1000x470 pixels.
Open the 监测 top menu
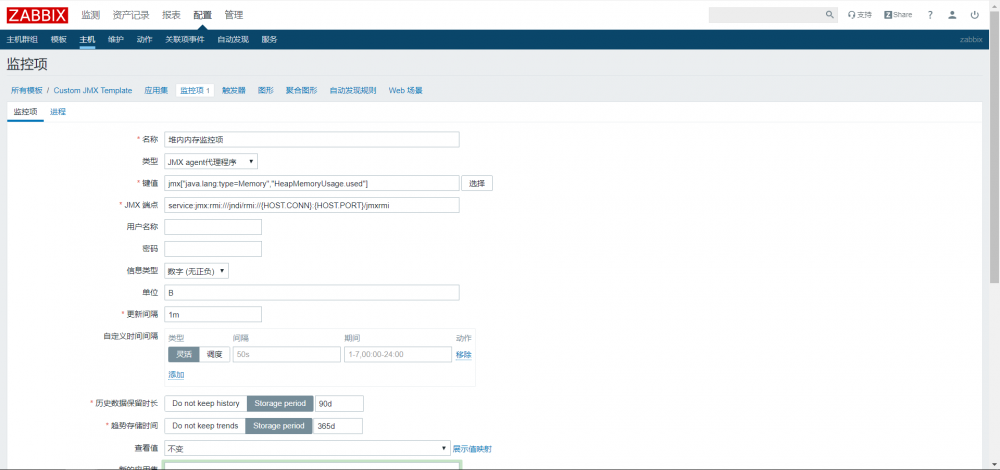(x=91, y=15)
